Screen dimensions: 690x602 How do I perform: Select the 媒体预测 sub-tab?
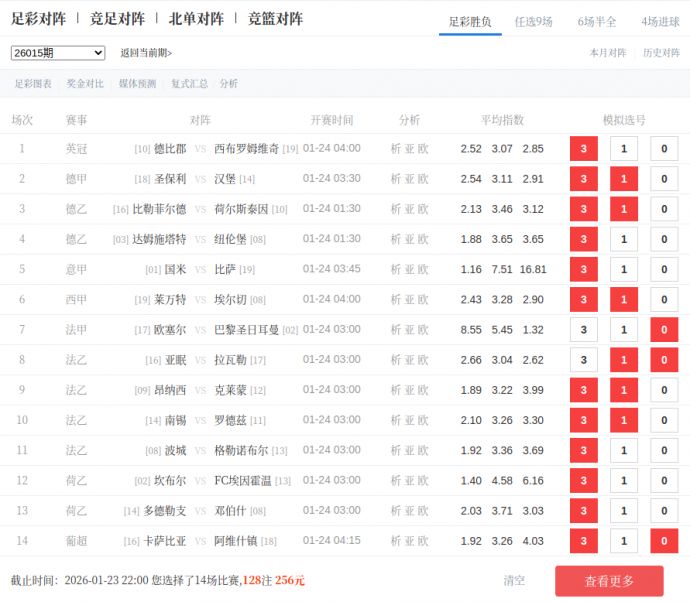click(137, 84)
